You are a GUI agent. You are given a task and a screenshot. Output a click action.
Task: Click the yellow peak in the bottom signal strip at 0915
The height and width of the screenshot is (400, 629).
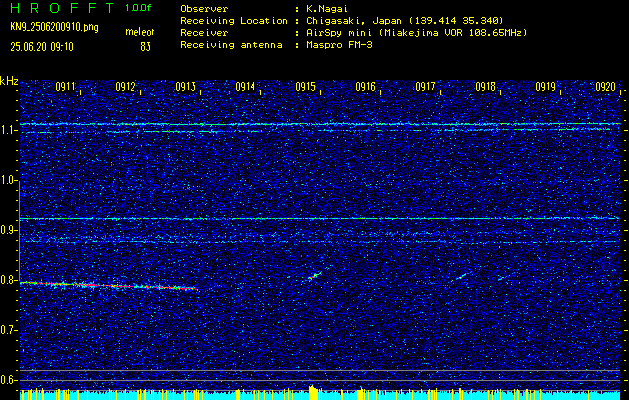click(x=313, y=392)
